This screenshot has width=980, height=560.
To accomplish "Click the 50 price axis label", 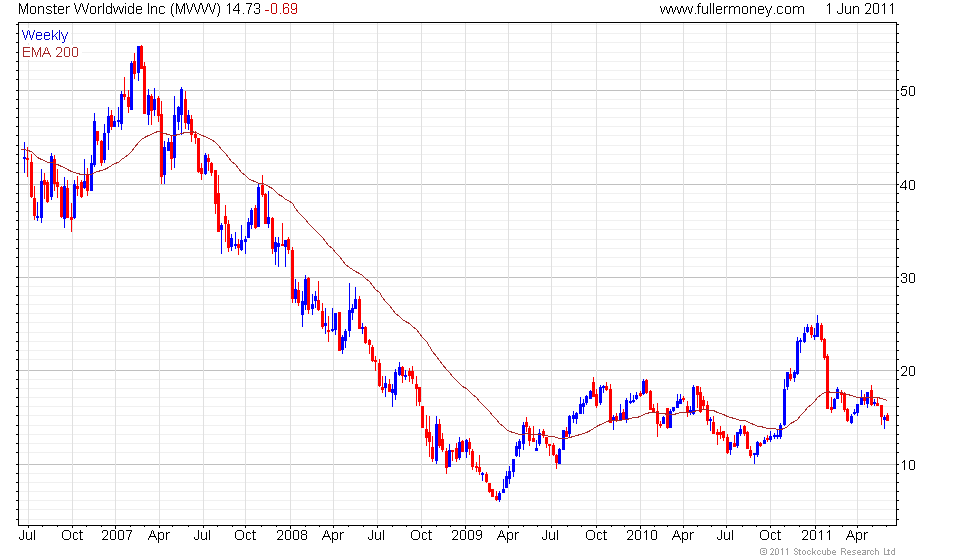I will pos(908,91).
